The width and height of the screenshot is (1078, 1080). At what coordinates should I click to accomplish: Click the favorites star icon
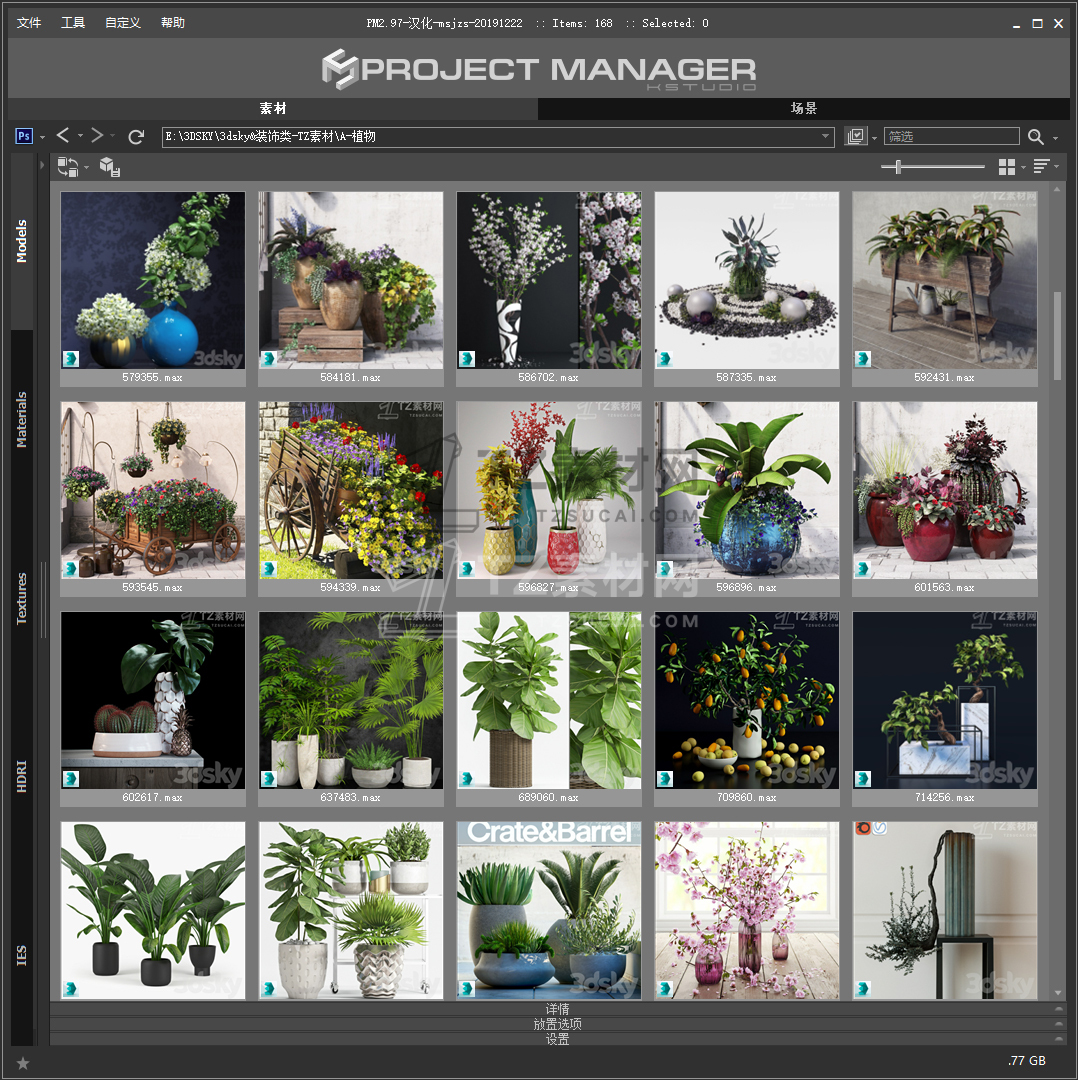(23, 1062)
